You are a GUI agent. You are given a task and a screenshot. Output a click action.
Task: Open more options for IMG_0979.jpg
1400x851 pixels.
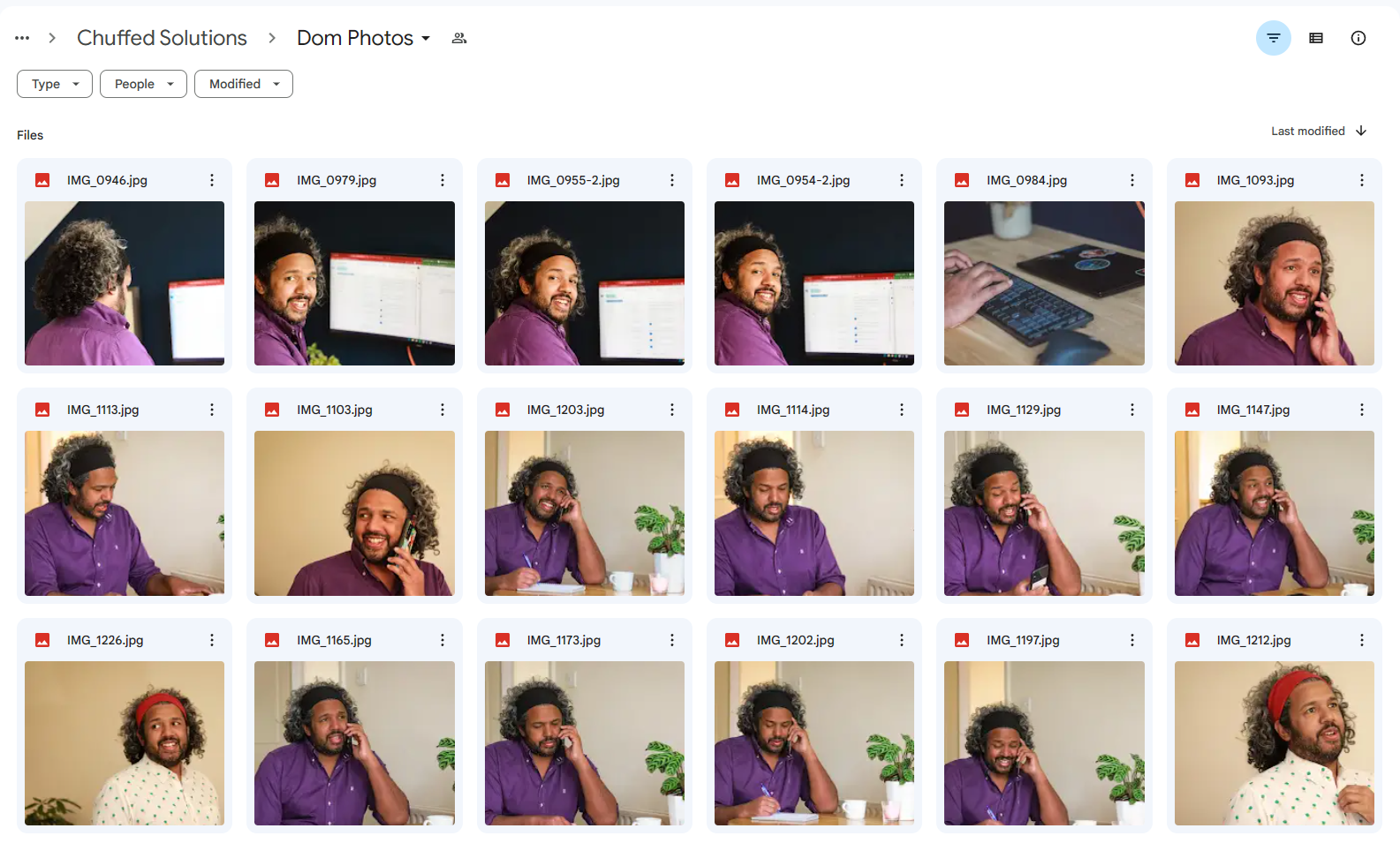443,180
